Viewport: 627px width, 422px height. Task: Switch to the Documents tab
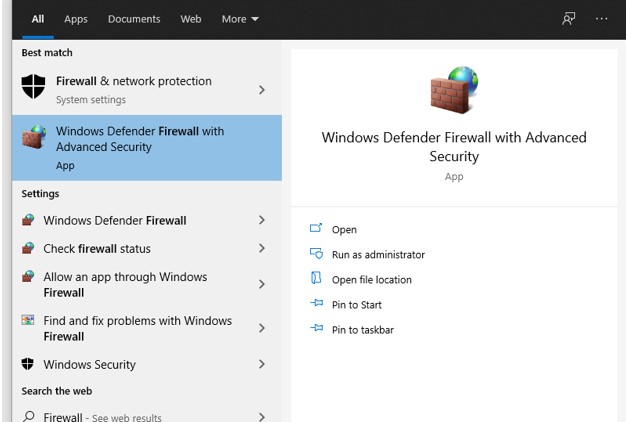pos(134,19)
